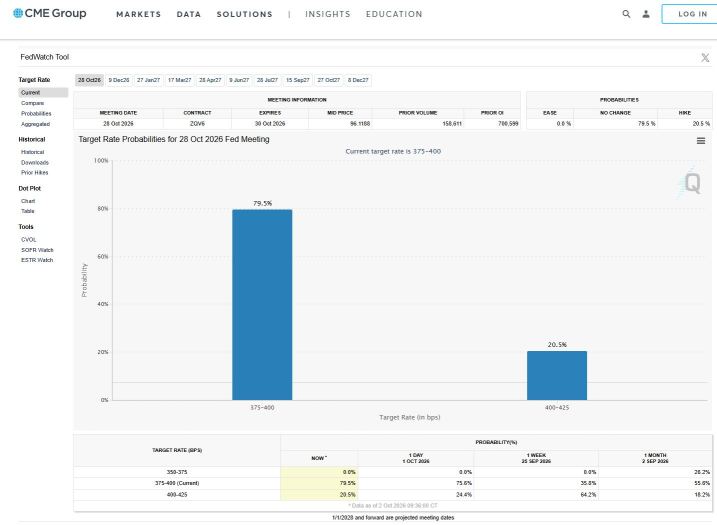The height and width of the screenshot is (525, 717).
Task: Click the NO CHANGE probability header
Action: coord(615,113)
